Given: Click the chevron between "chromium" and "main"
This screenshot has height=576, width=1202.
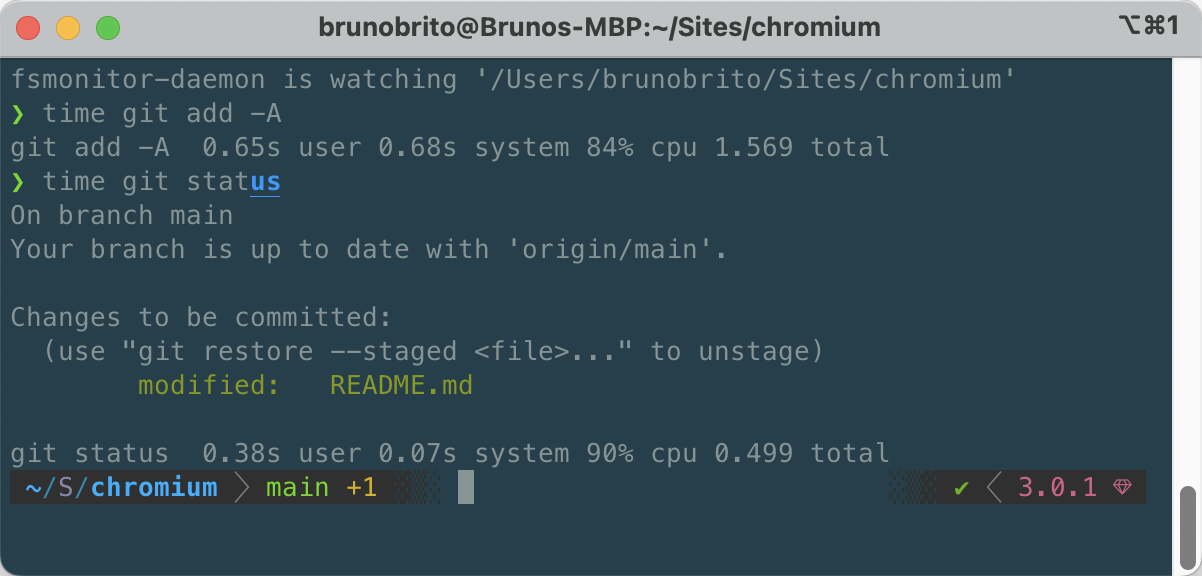Looking at the screenshot, I should click(241, 487).
